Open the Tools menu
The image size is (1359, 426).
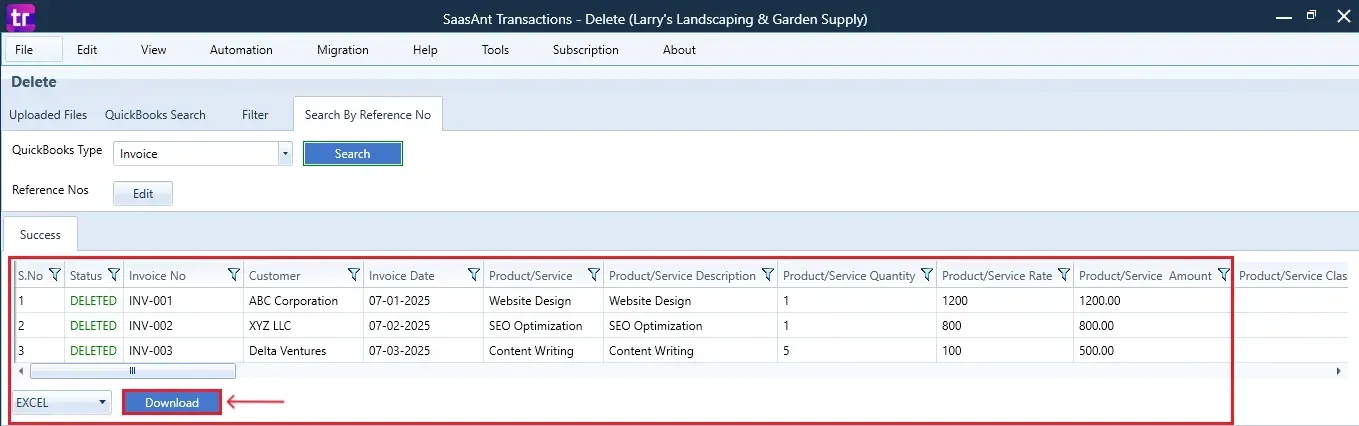pyautogui.click(x=495, y=50)
